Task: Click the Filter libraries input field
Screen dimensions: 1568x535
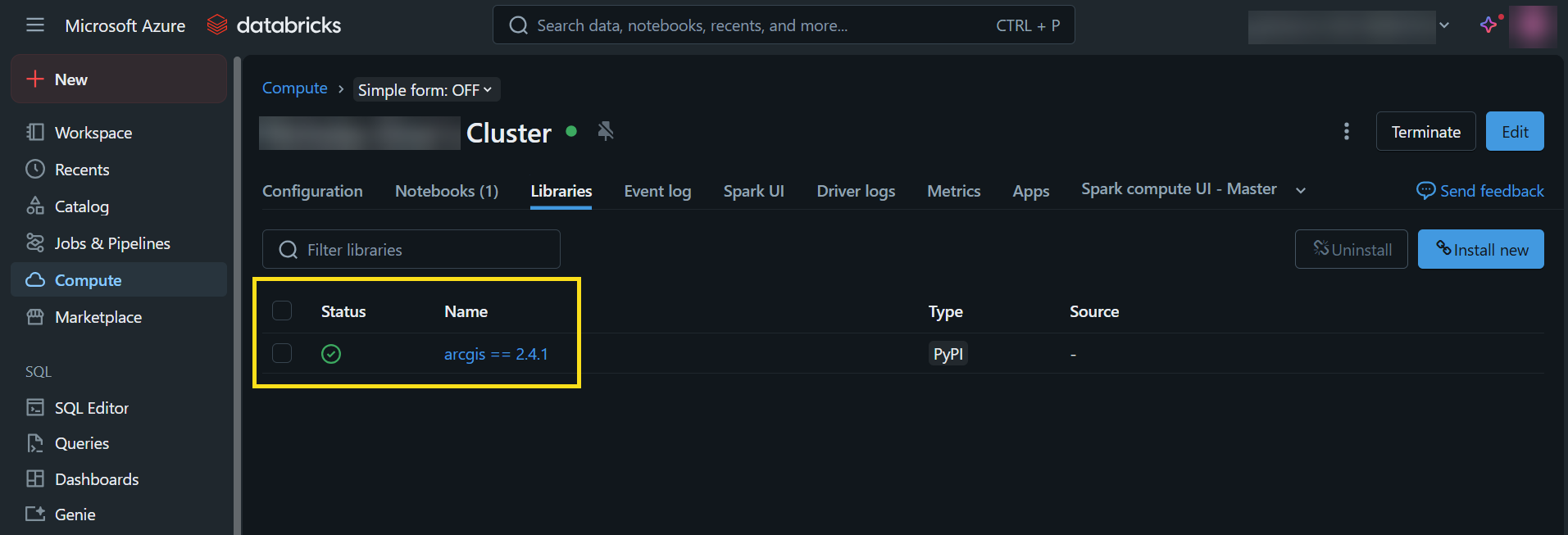Action: (411, 250)
